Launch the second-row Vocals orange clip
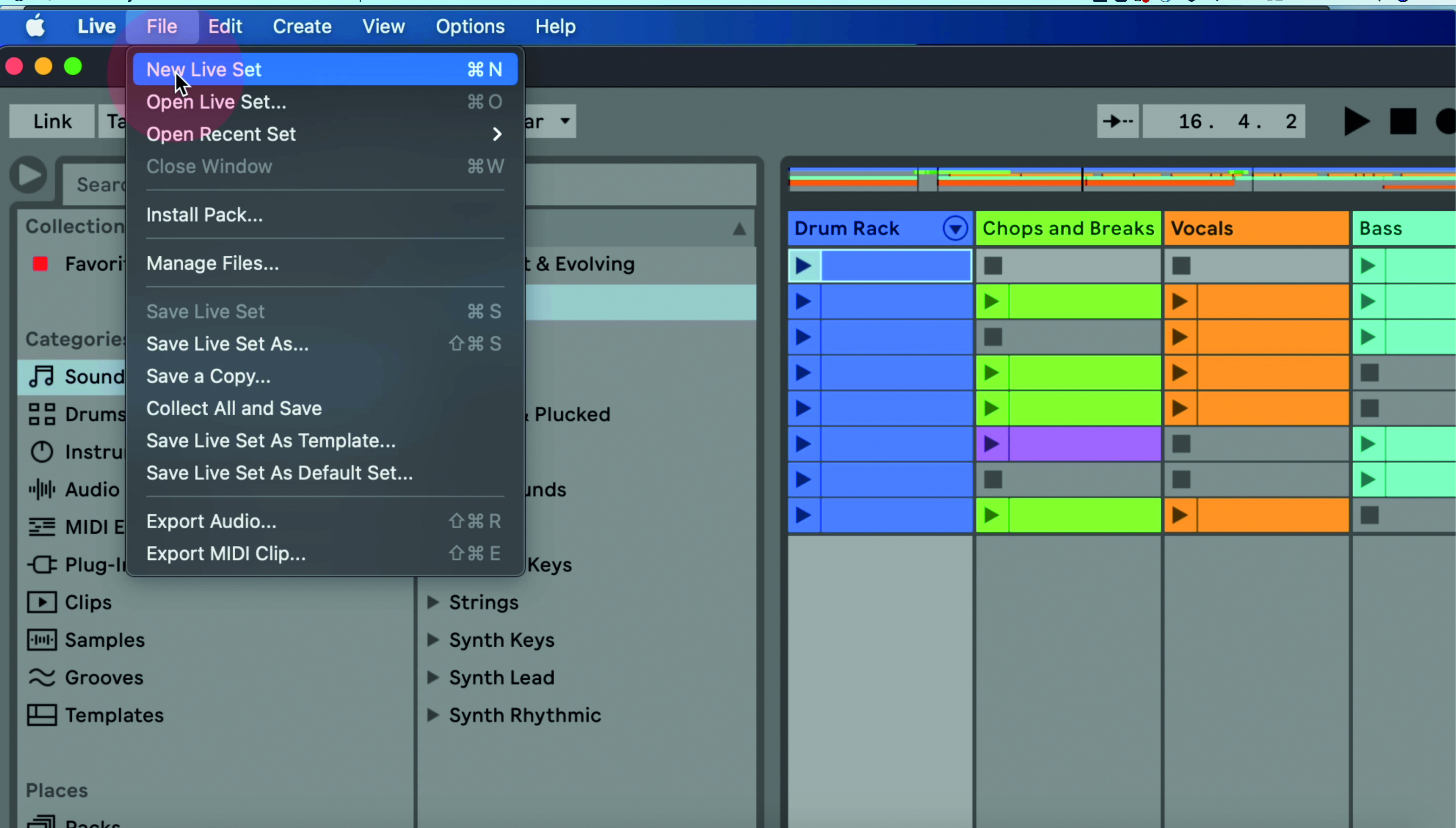The width and height of the screenshot is (1456, 828). coord(1180,301)
